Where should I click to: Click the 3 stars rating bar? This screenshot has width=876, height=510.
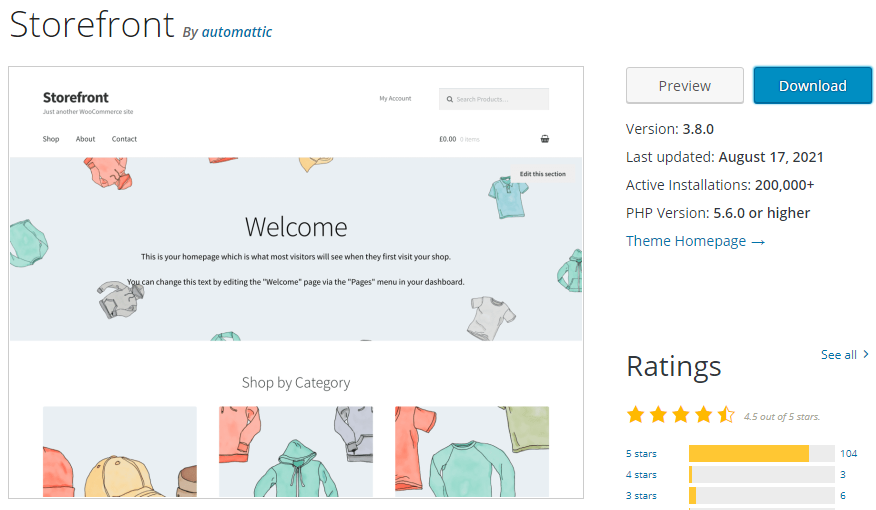point(761,495)
